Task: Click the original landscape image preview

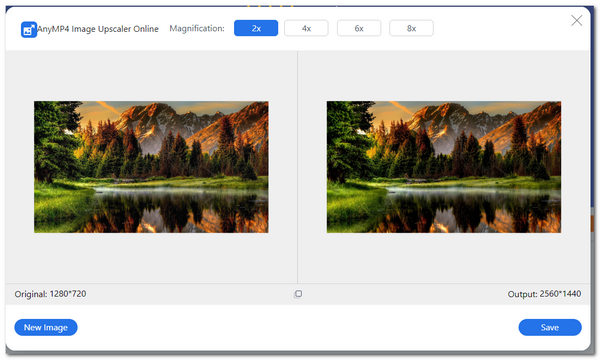Action: point(151,167)
